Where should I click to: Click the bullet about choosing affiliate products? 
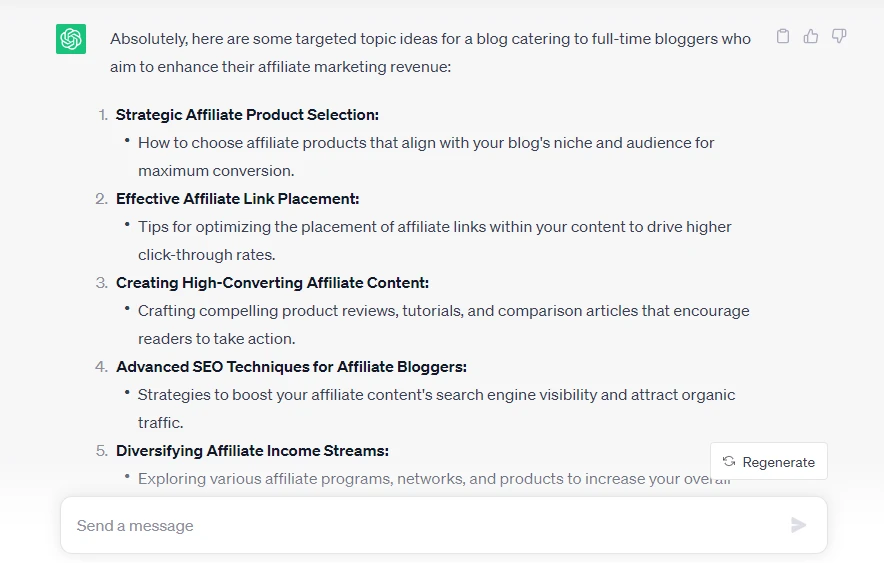coord(426,157)
